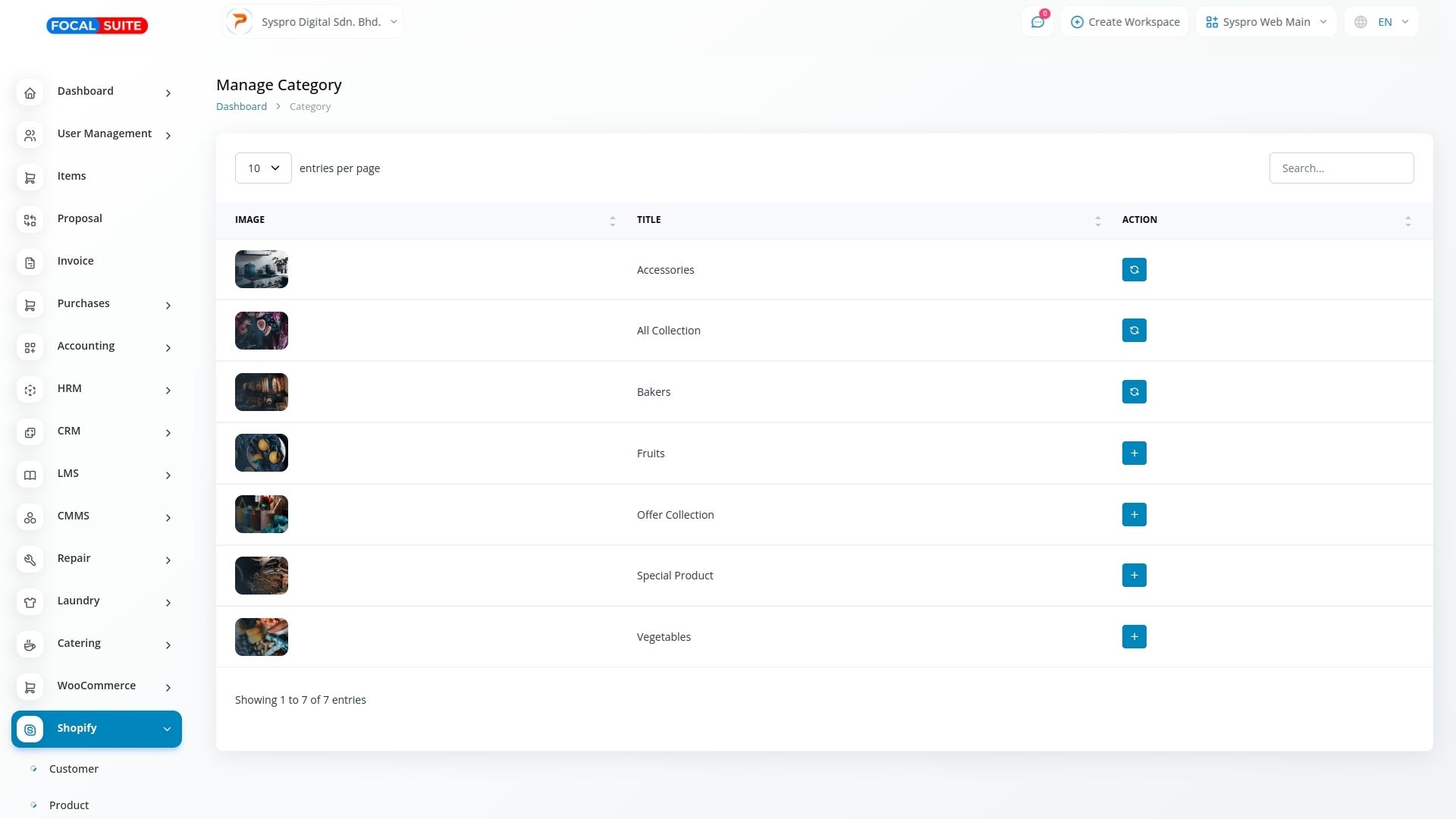Click the Invoice document icon in sidebar

point(30,263)
